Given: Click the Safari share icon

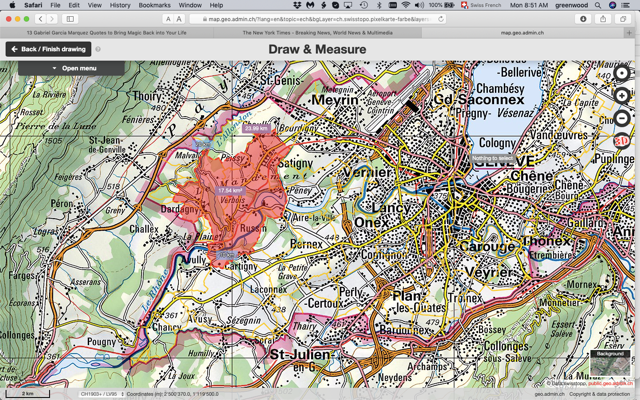Looking at the screenshot, I should [x=603, y=19].
